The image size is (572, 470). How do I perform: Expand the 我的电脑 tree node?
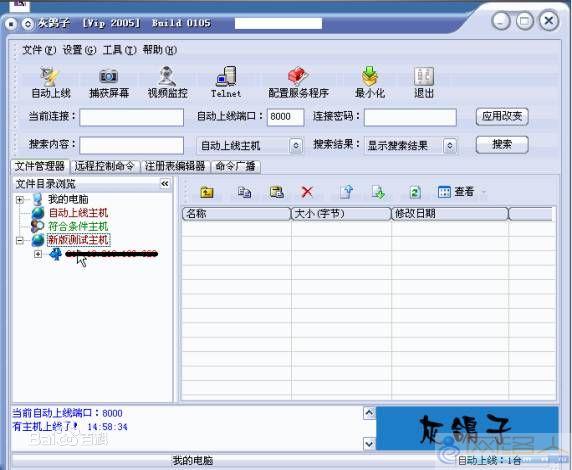(20, 200)
